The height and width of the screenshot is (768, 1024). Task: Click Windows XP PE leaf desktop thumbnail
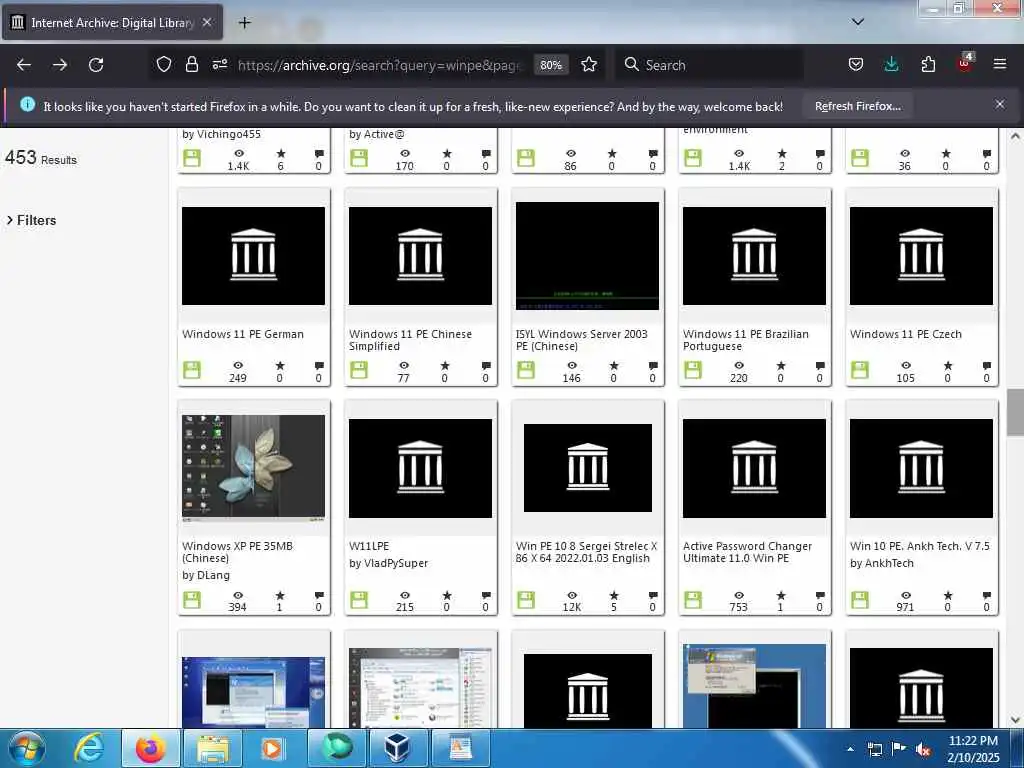coord(253,468)
